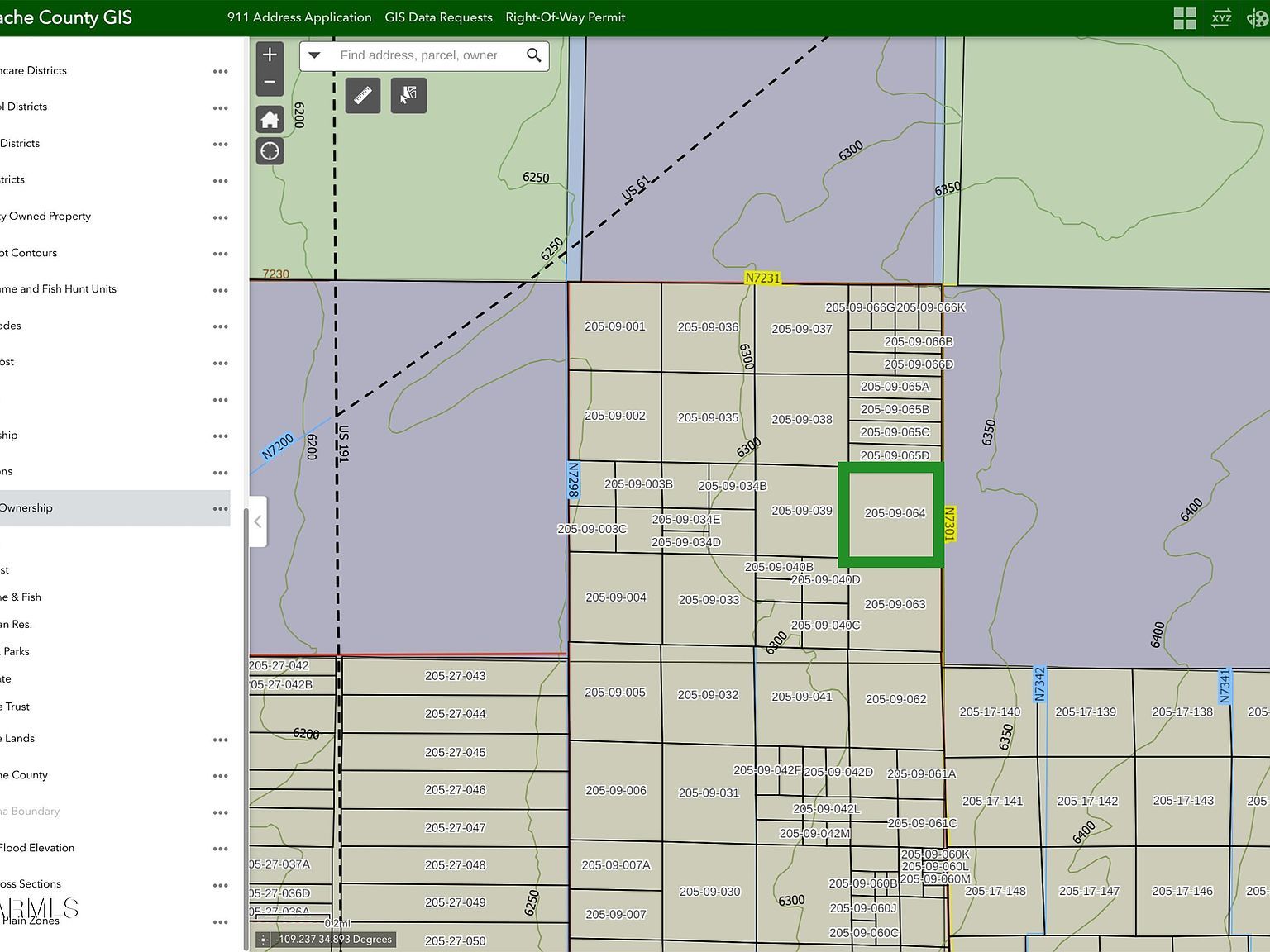This screenshot has width=1270, height=952.
Task: Toggle the Game and Fish Hunt Units layer
Action: (x=59, y=288)
